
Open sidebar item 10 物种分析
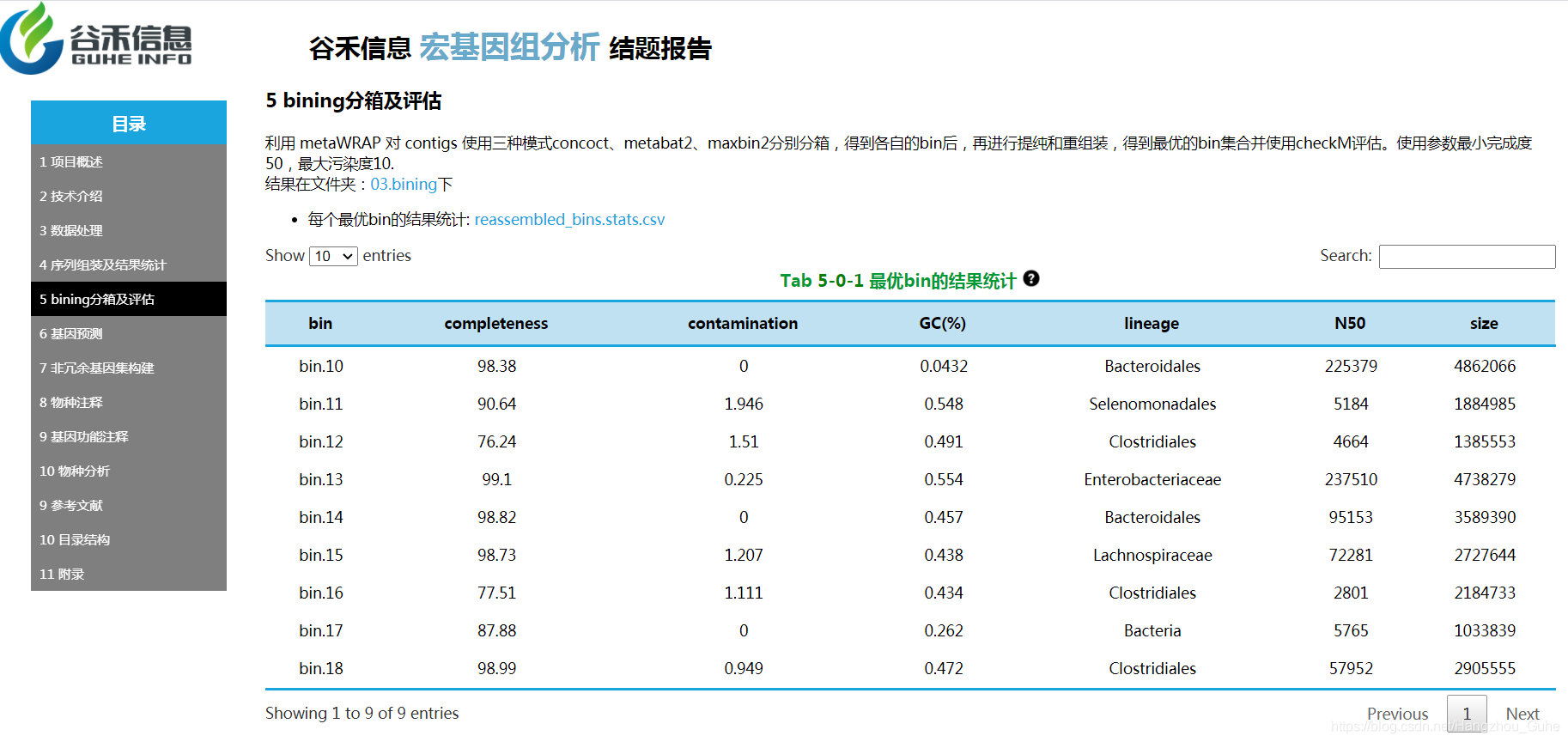click(x=129, y=471)
